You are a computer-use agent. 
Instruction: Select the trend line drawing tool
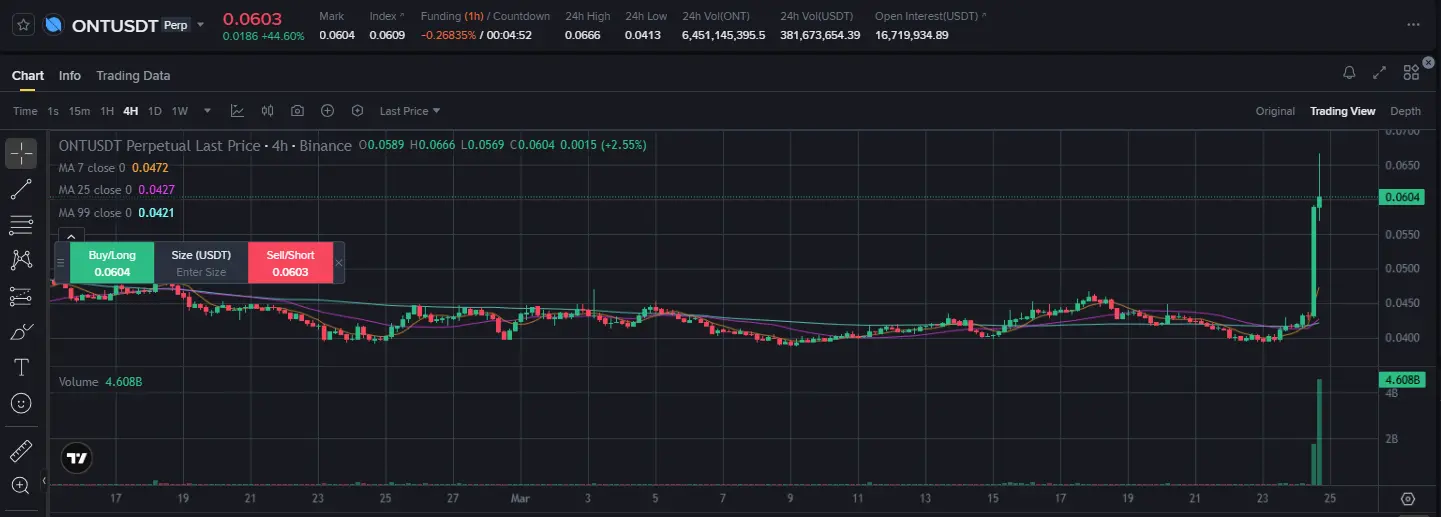click(x=21, y=189)
